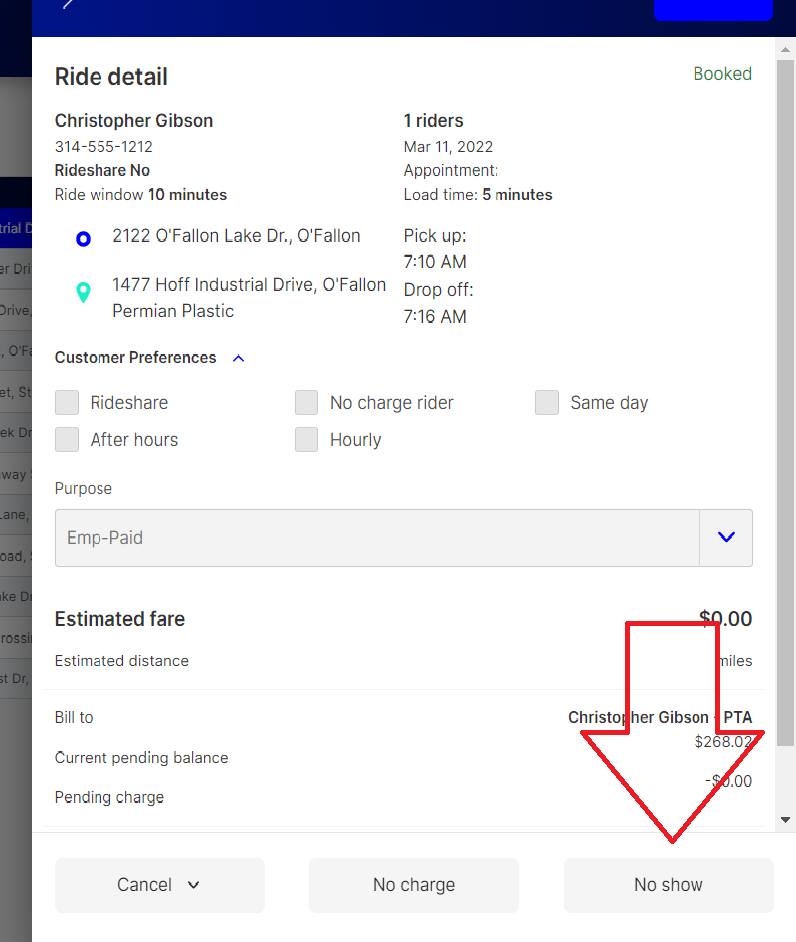Open the Purpose dropdown arrow
796x942 pixels.
tap(726, 538)
